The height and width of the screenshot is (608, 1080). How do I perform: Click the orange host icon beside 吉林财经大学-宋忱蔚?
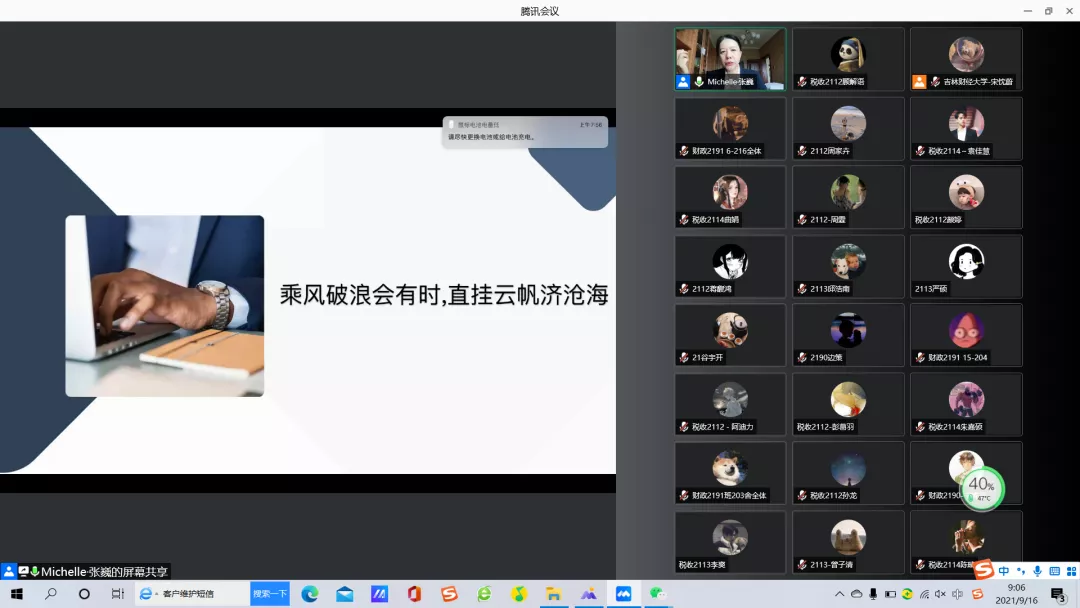(x=919, y=82)
